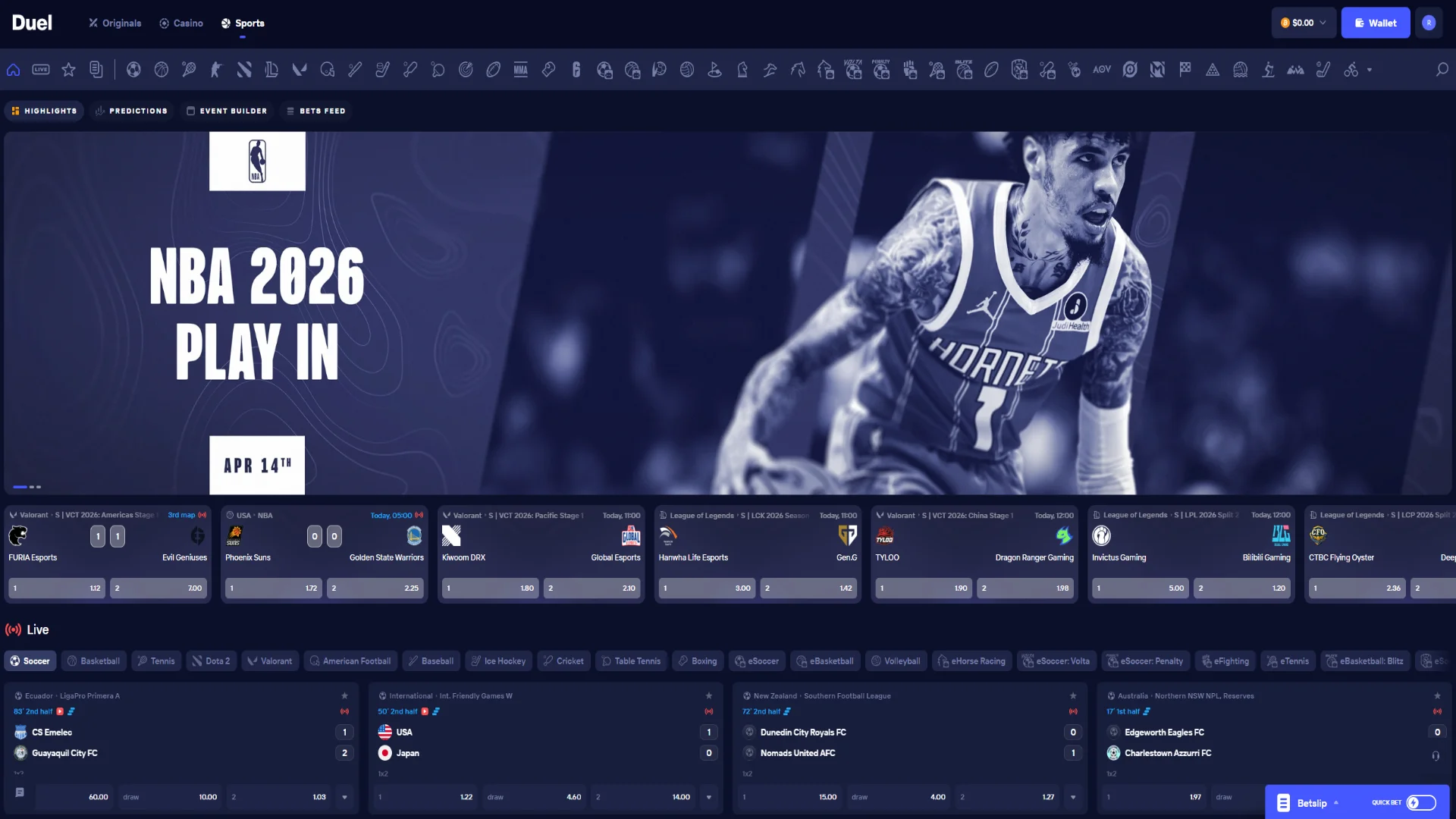The image size is (1456, 819).
Task: Open the Favorites star icon in sports bar
Action: click(x=68, y=70)
